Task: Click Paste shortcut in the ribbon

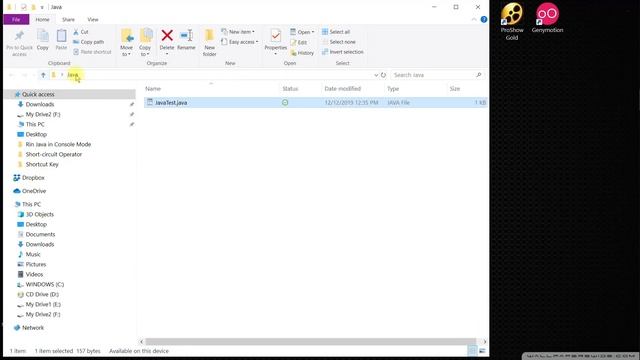Action: [92, 52]
